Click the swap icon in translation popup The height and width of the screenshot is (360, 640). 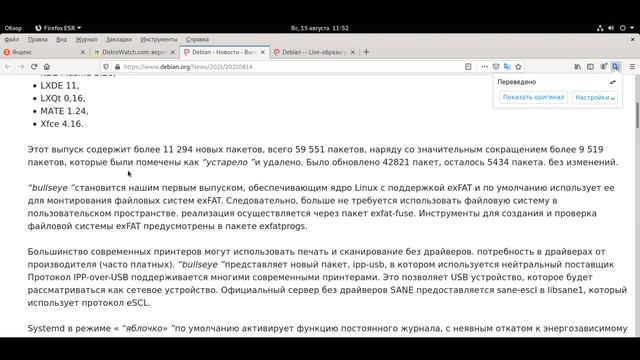point(613,82)
